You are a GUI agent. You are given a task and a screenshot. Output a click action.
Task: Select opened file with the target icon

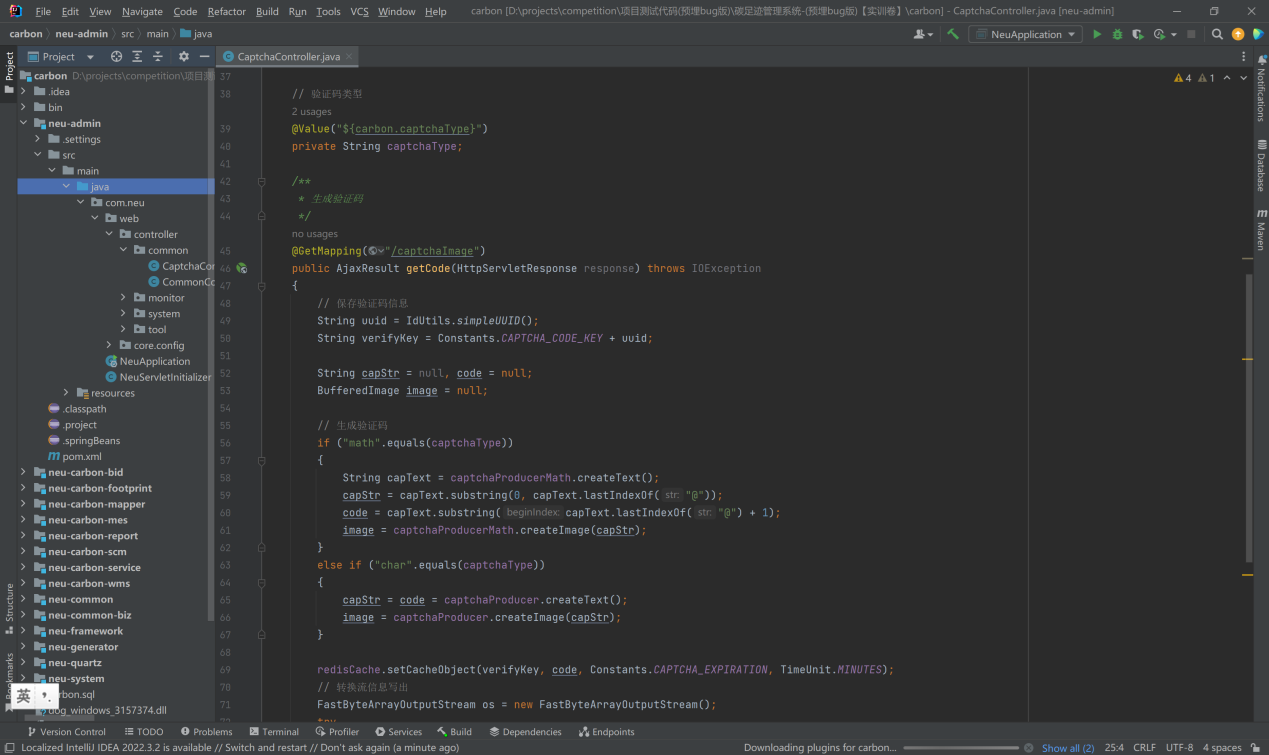pyautogui.click(x=116, y=57)
